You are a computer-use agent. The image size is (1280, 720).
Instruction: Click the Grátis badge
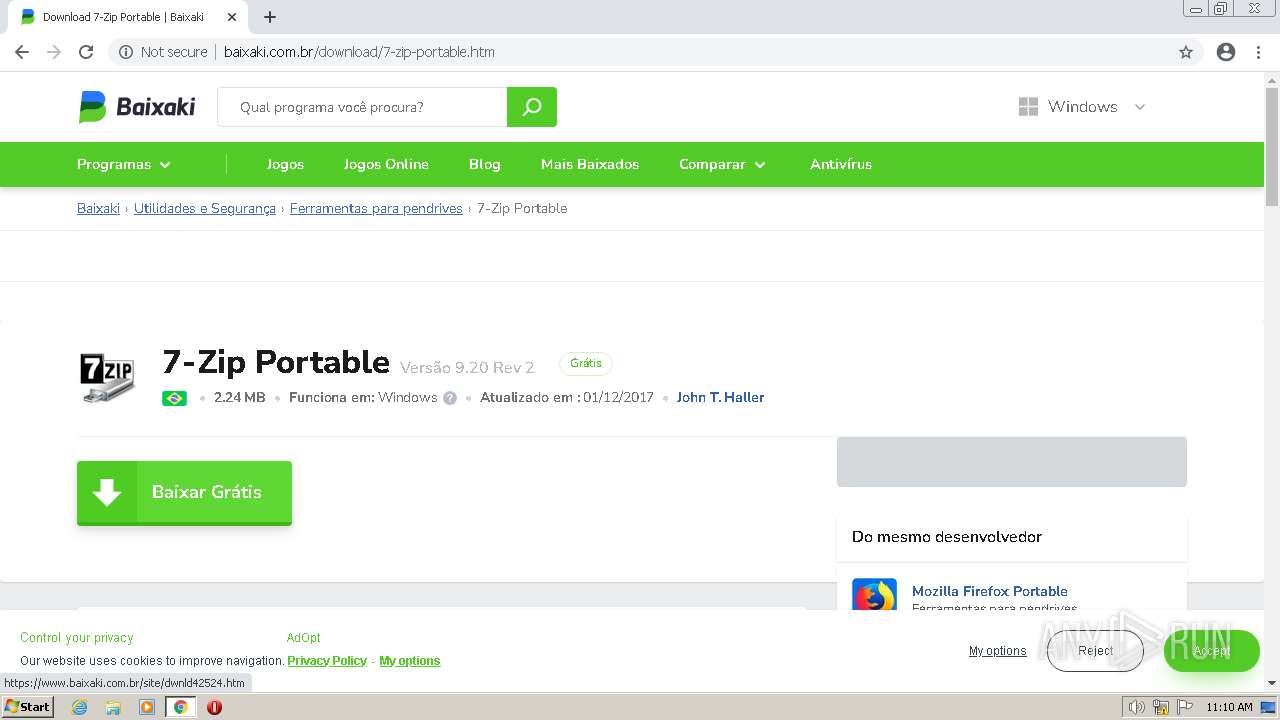tap(586, 363)
